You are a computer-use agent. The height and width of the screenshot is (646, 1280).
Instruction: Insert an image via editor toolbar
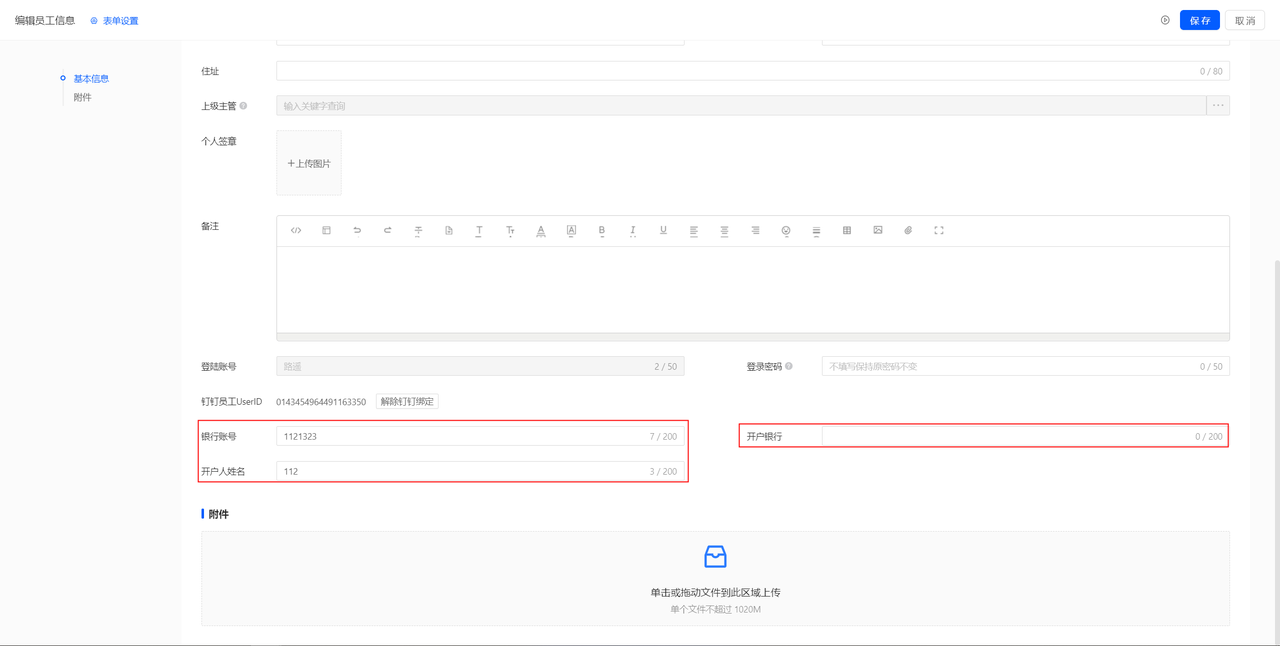coord(877,231)
